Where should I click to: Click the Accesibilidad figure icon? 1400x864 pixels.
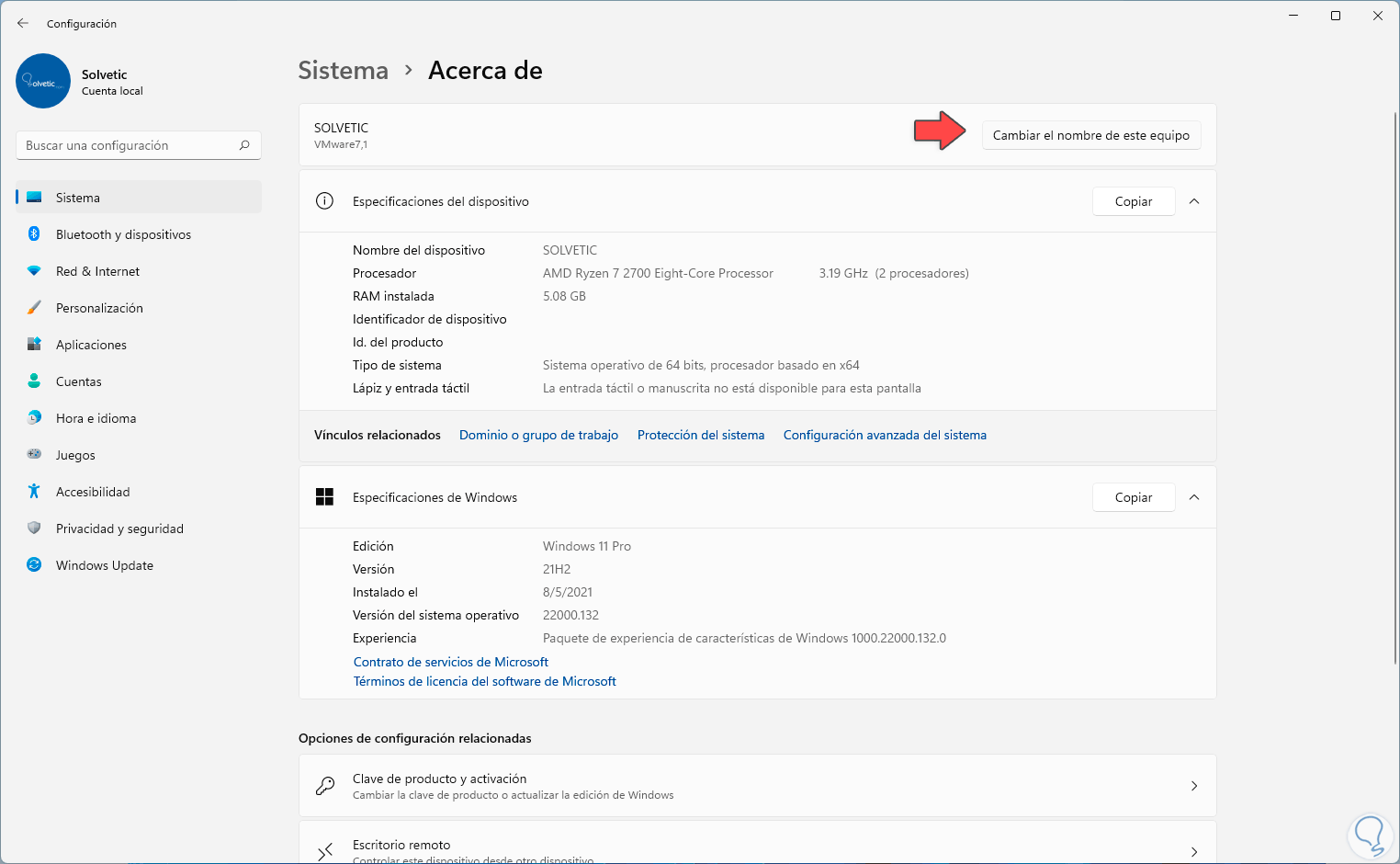[x=34, y=492]
